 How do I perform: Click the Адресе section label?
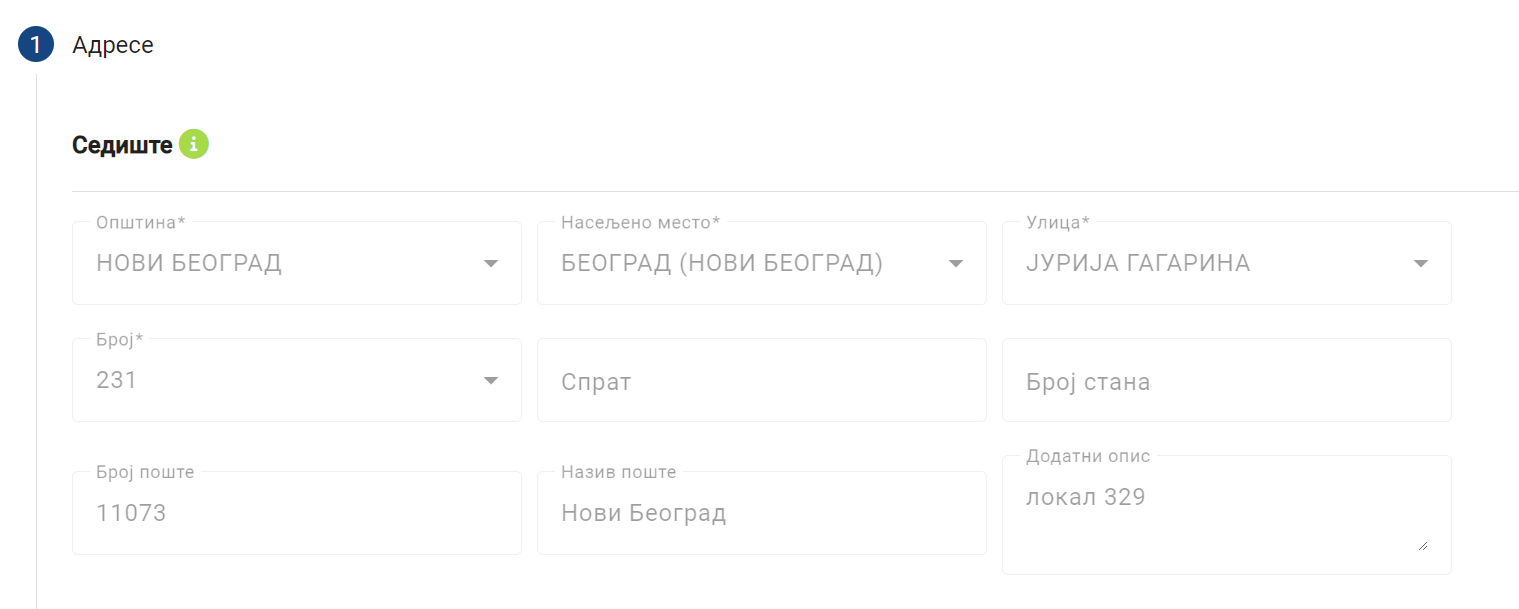point(111,44)
